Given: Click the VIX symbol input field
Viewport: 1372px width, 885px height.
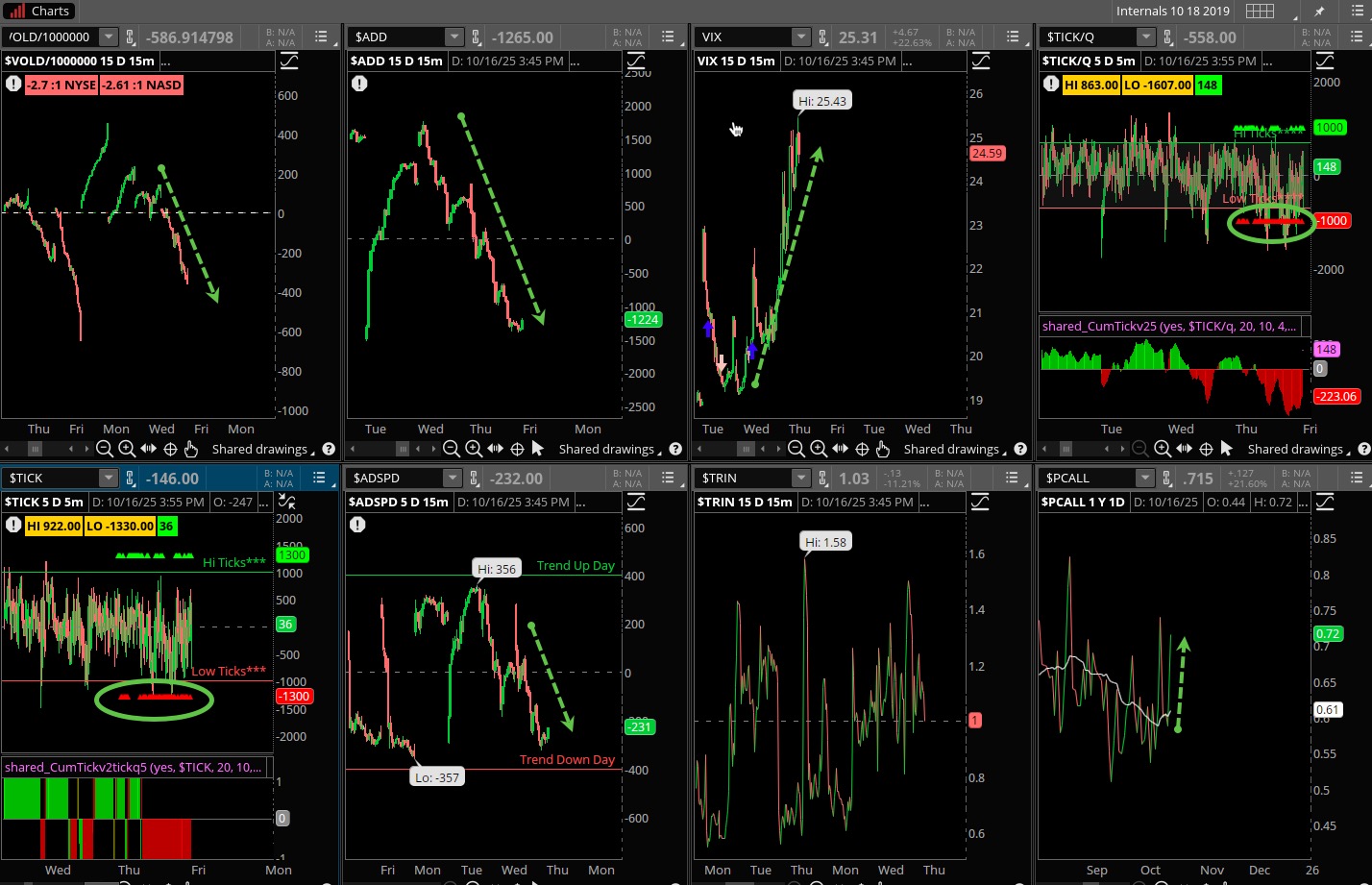Looking at the screenshot, I should [742, 37].
